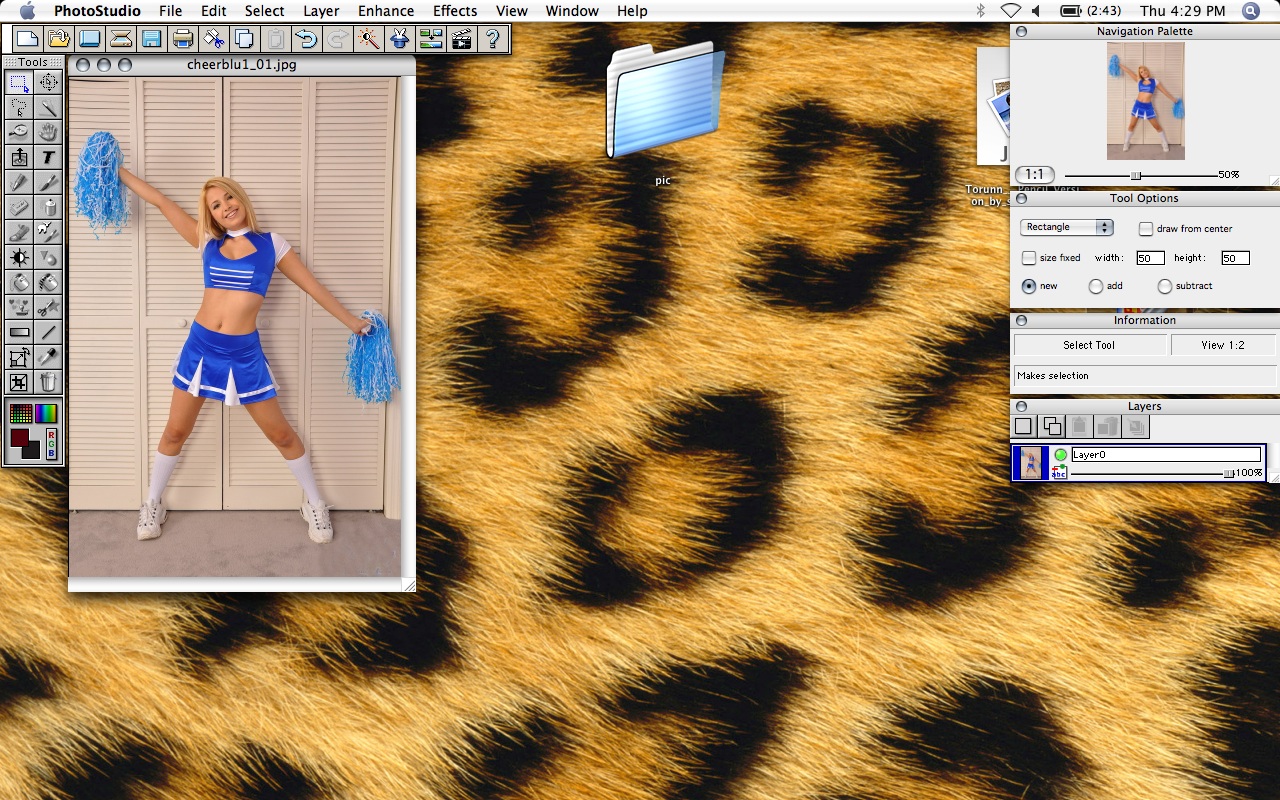1280x800 pixels.
Task: Click the new layer button in Layers palette
Action: [1023, 426]
